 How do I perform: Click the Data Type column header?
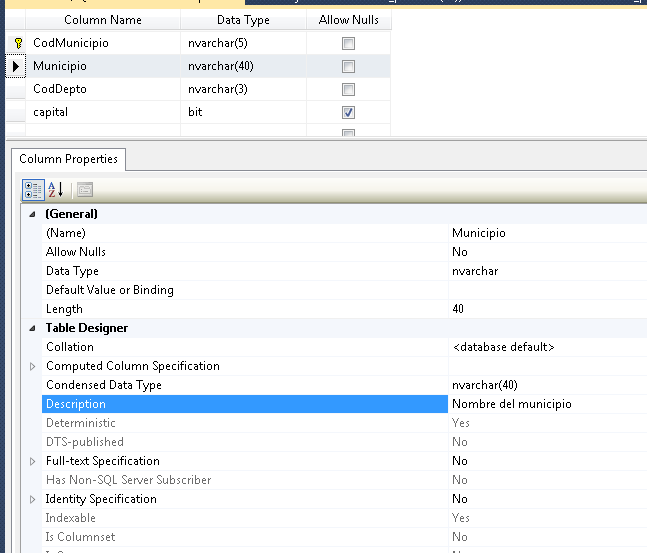click(244, 20)
